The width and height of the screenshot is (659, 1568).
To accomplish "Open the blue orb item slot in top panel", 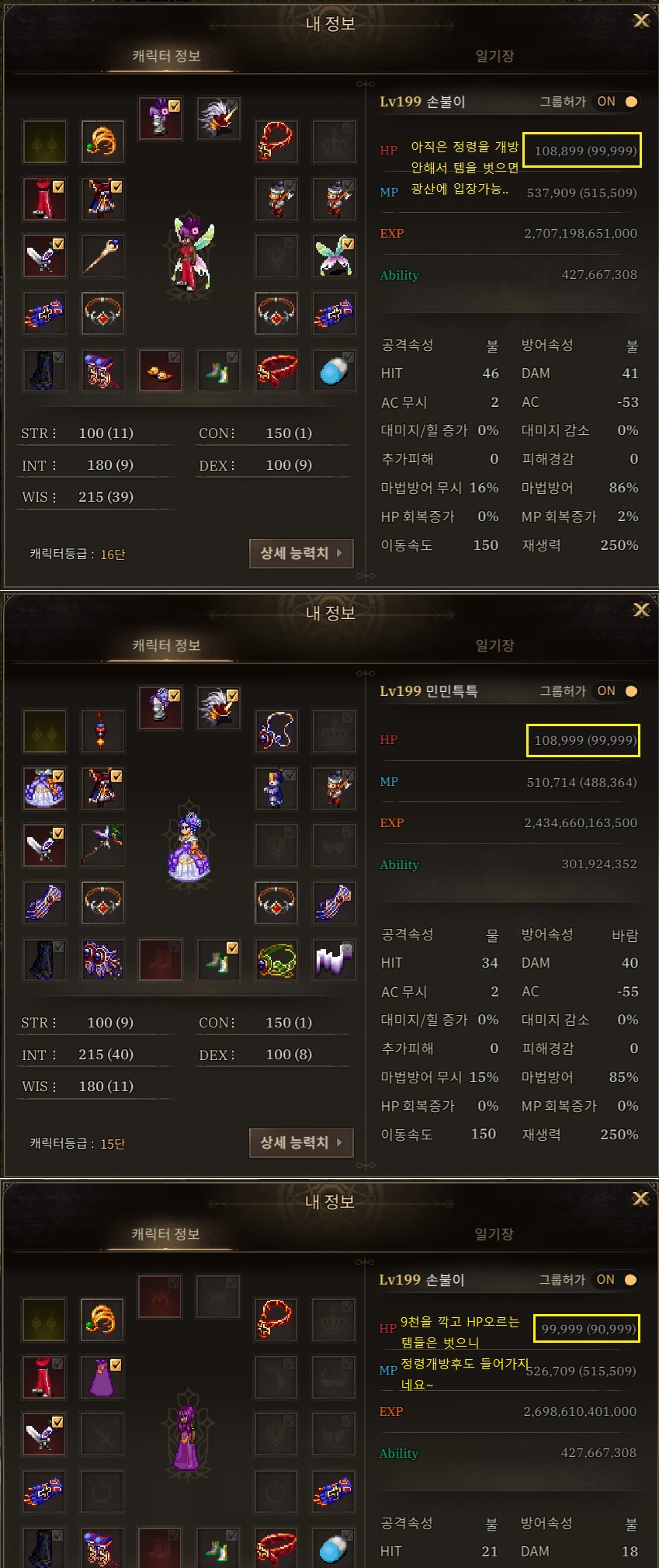I will (x=335, y=370).
